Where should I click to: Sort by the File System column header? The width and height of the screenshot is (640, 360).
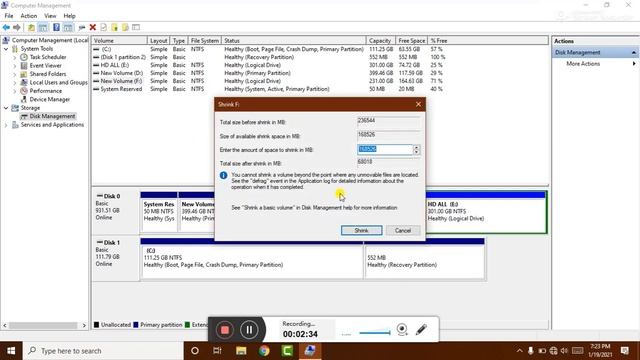(x=204, y=41)
